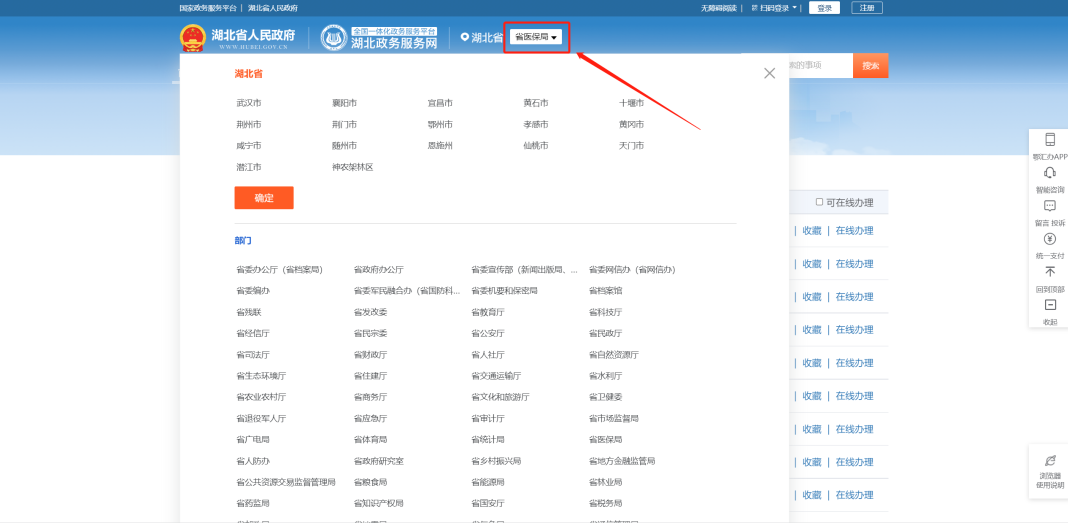Viewport: 1068px width, 523px height.
Task: Click the 湖北省 location selector
Action: 482,38
